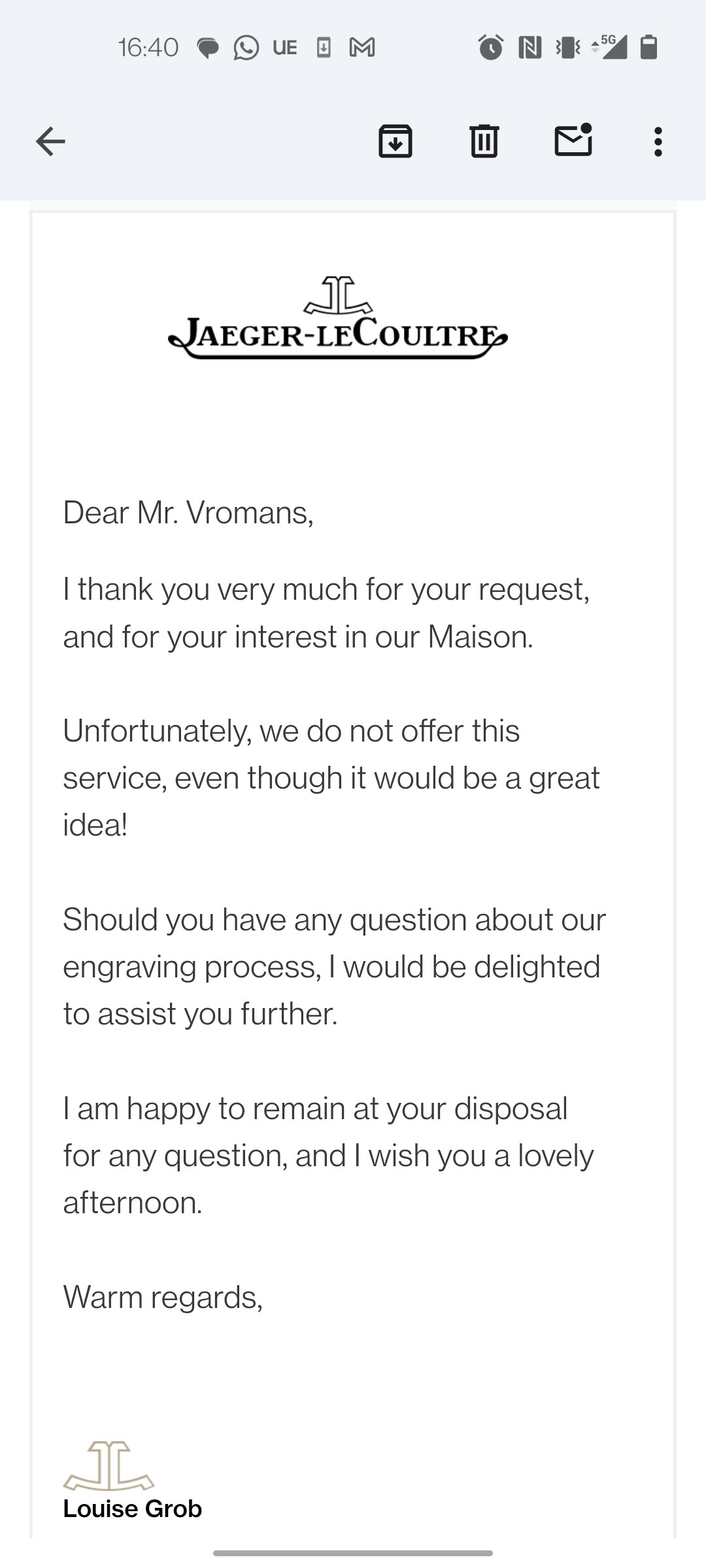
Task: Tap the JL signature emblem above Louise Grob
Action: click(109, 1465)
